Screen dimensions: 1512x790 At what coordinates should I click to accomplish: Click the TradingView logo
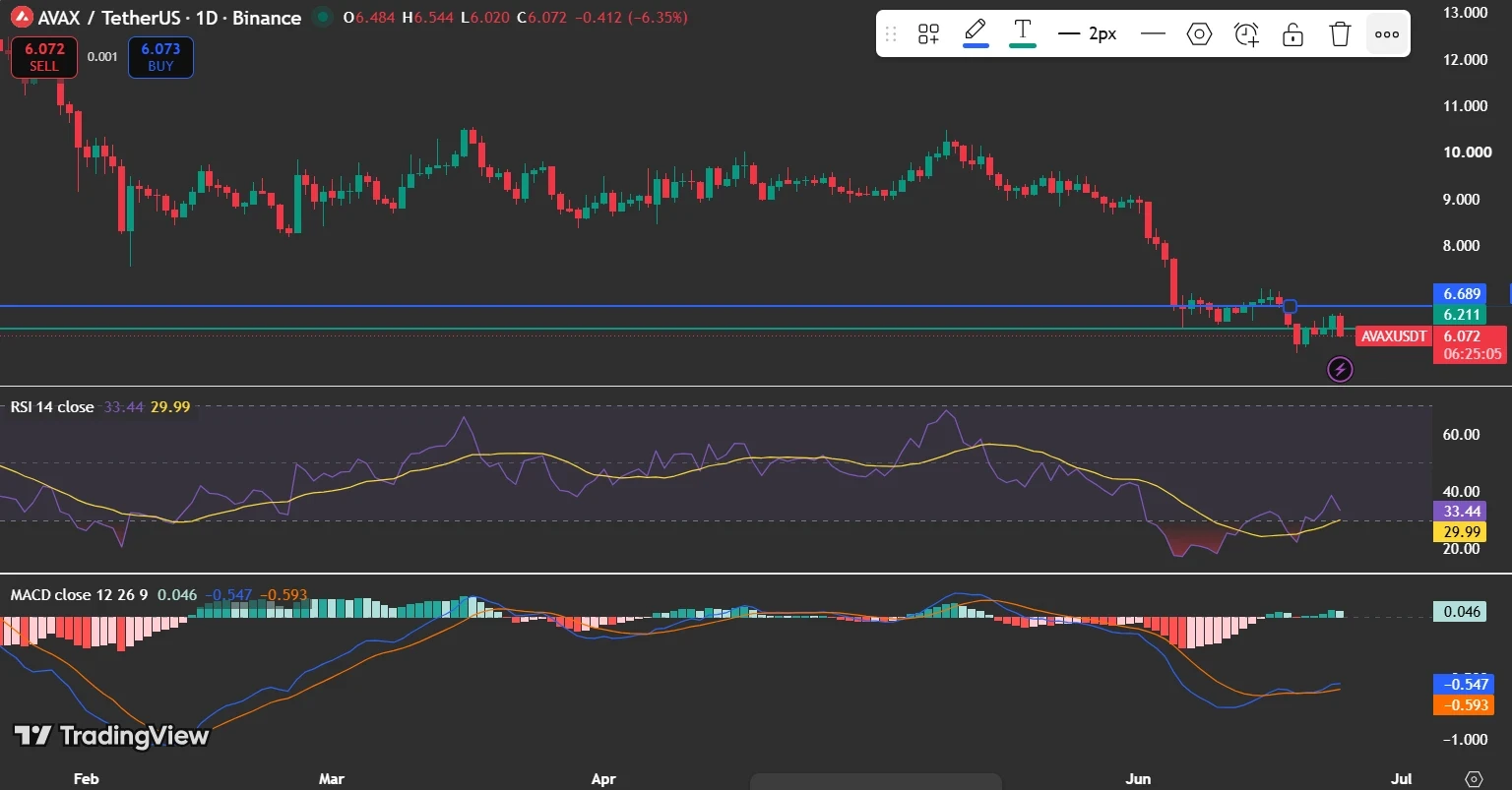pyautogui.click(x=111, y=736)
